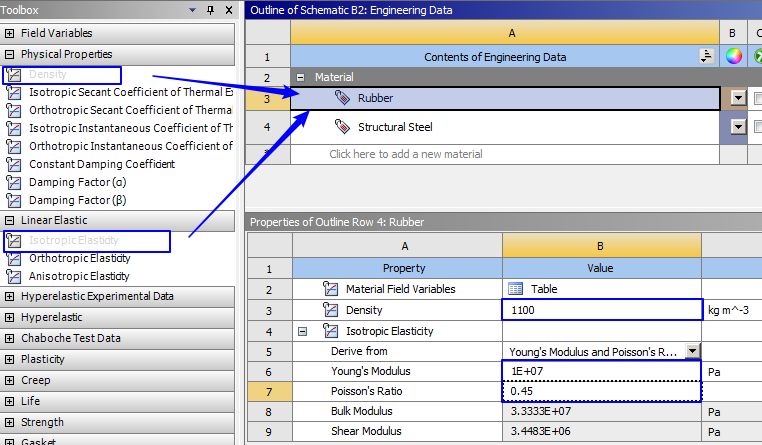
Task: Expand Hyperelastic Experimental Data group
Action: coord(9,296)
